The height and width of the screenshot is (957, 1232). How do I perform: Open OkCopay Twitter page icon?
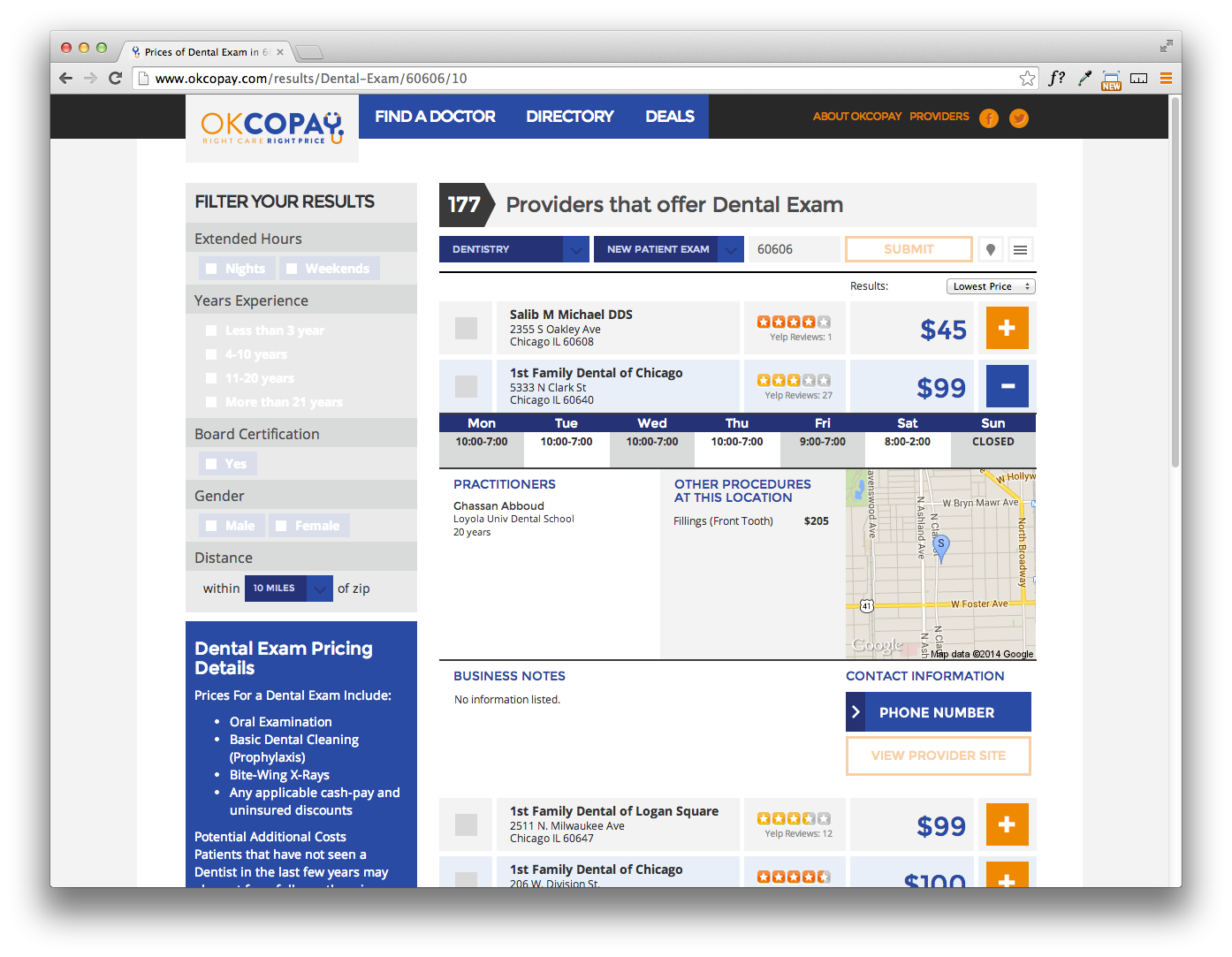coord(1019,118)
